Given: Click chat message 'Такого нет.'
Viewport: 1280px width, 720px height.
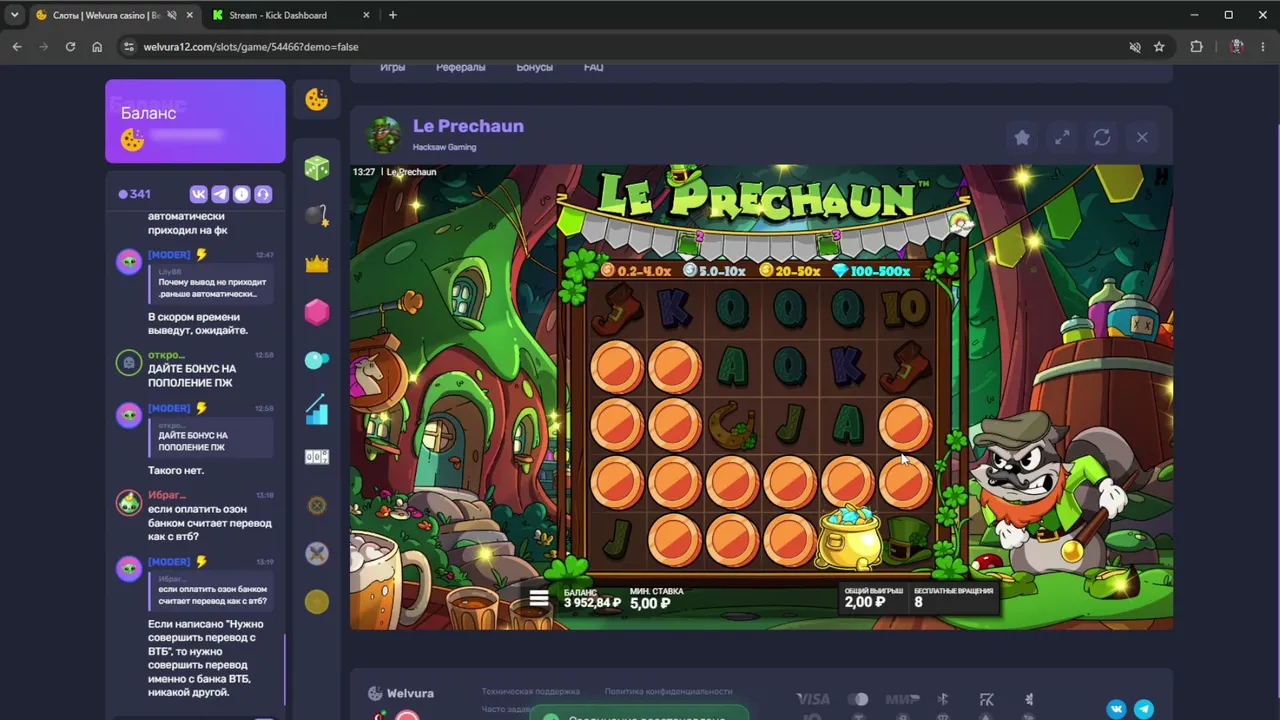Looking at the screenshot, I should pos(176,470).
